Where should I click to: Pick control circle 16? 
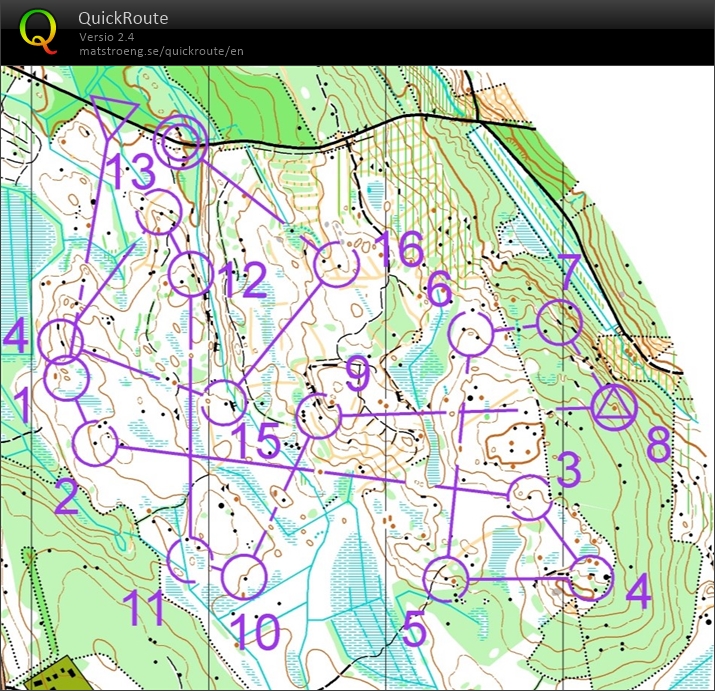pos(335,264)
